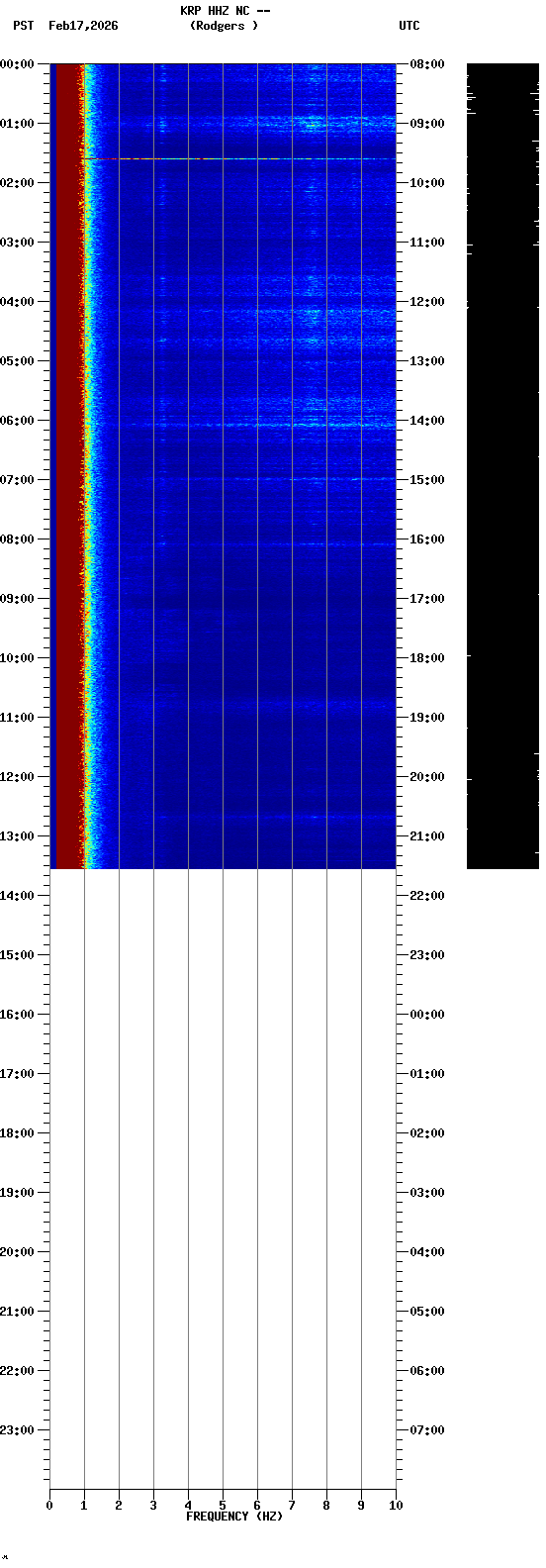Screen dimensions: 546x1568
Task: Select the 23:00 UTC axis label
Action: pyautogui.click(x=427, y=955)
